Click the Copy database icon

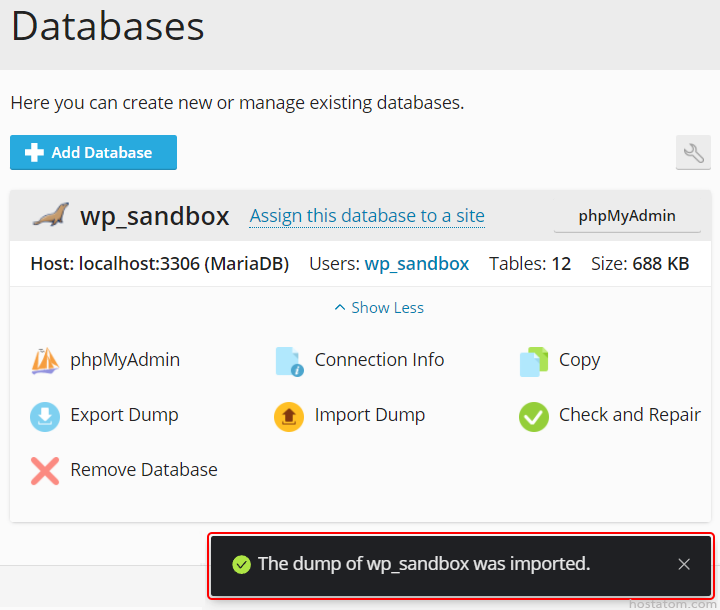tap(534, 361)
